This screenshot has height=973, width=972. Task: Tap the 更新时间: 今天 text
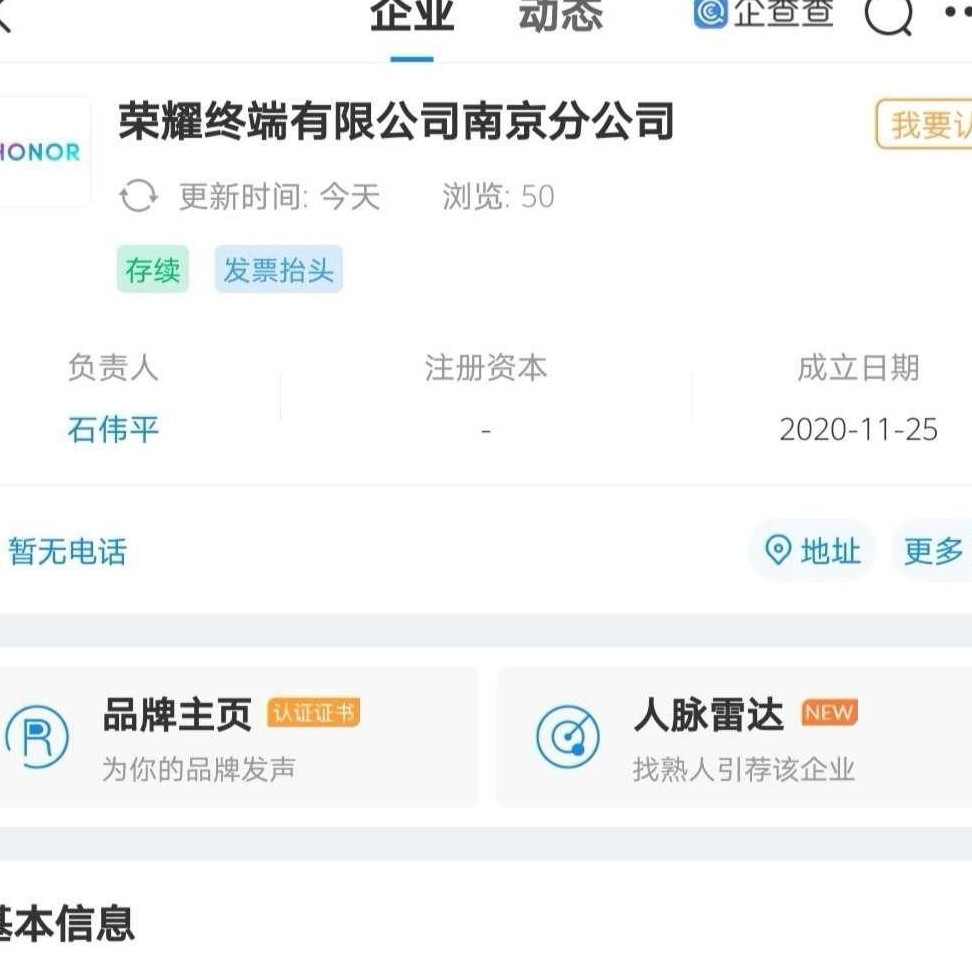pyautogui.click(x=280, y=196)
